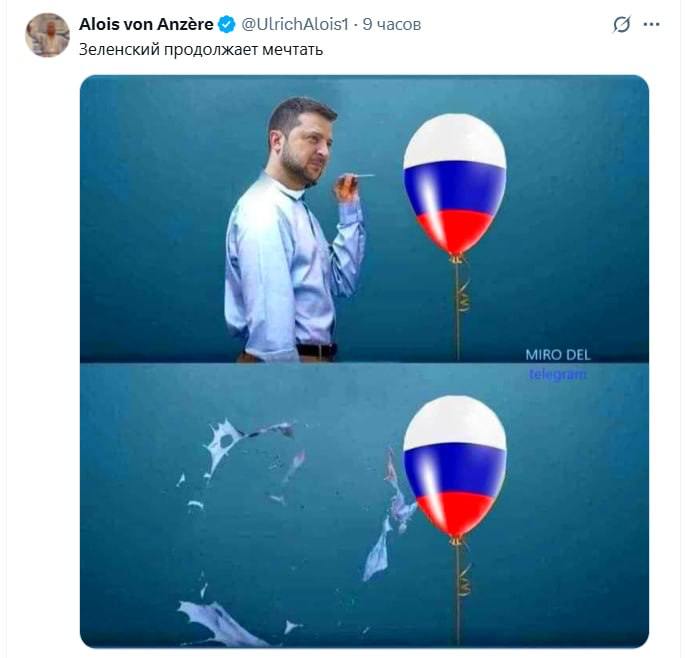Click the Alois von Anzère profile avatar
This screenshot has height=658, width=685.
tap(47, 35)
